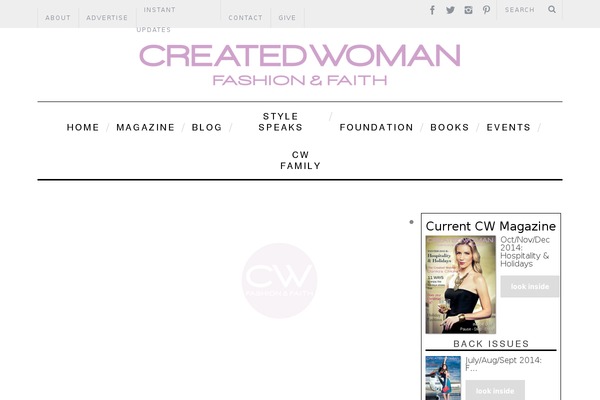600x400 pixels.
Task: Click look inside for Oct/Nov/Dec 2014 issue
Action: pos(530,286)
